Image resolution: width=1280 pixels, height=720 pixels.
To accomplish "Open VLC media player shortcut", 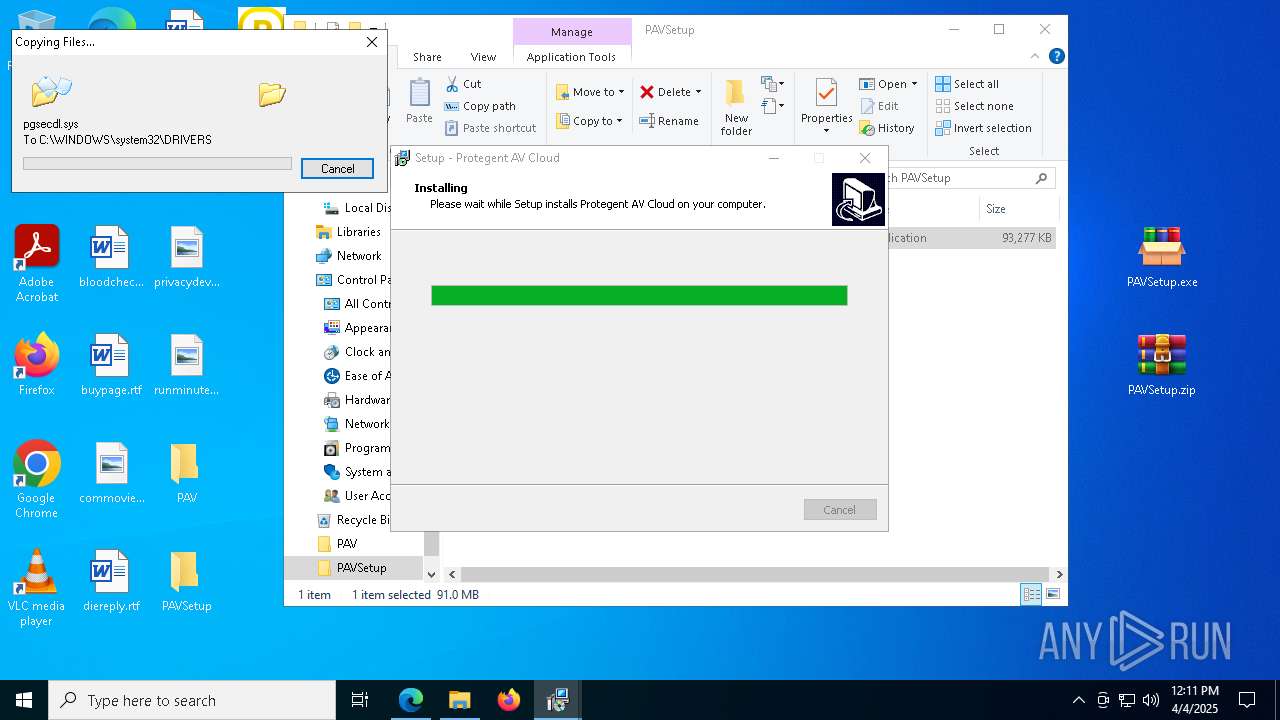I will point(37,588).
